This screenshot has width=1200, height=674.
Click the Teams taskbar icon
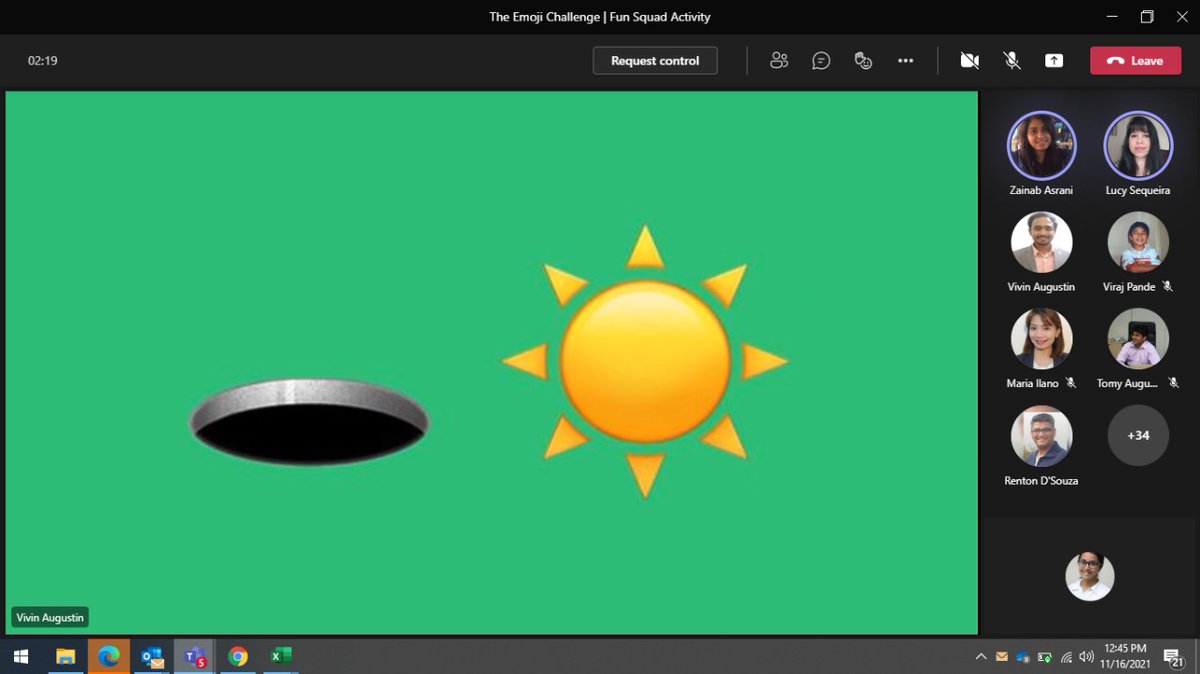coord(195,657)
